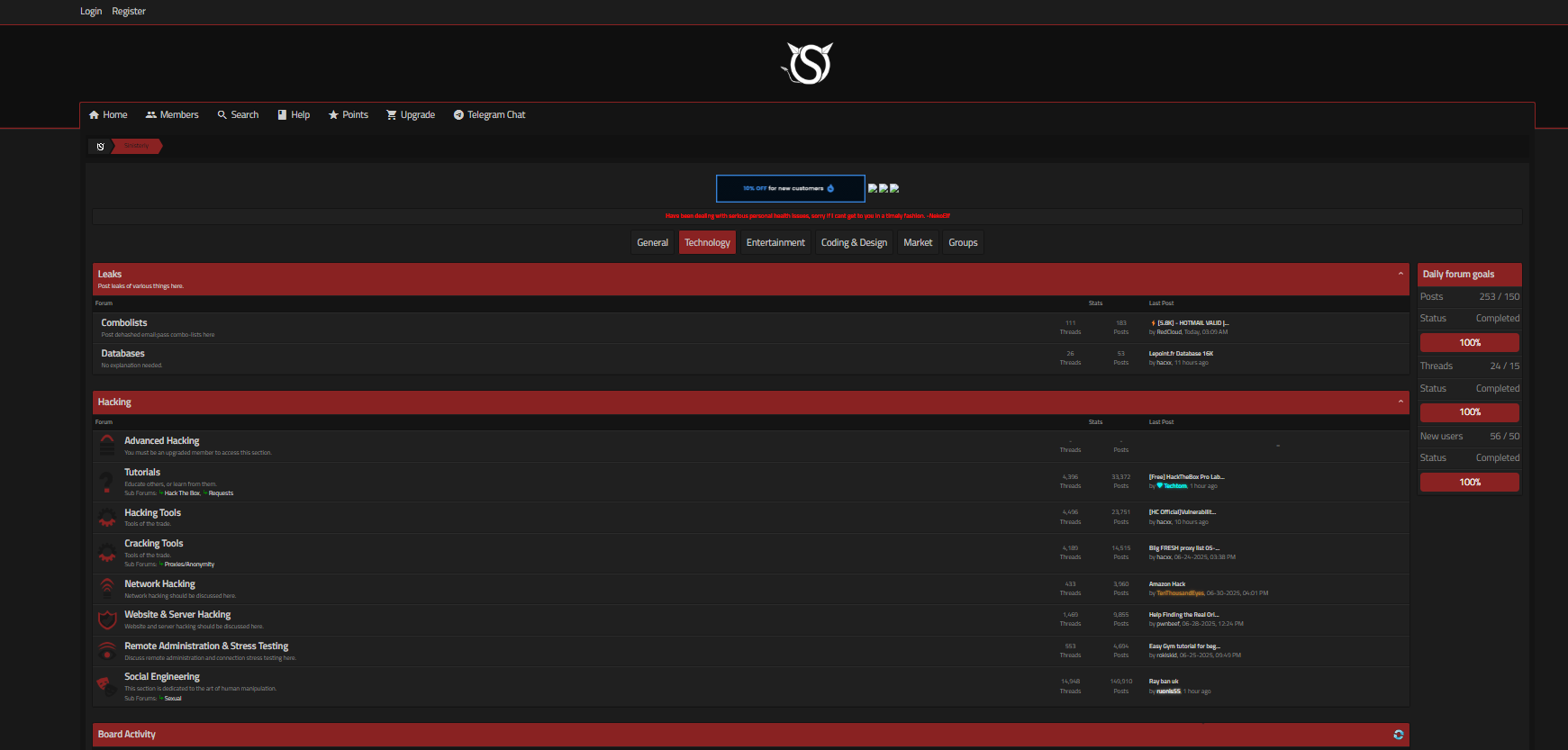Image resolution: width=1568 pixels, height=750 pixels.
Task: Click the Threads goal 100% progress bar
Action: coord(1470,412)
